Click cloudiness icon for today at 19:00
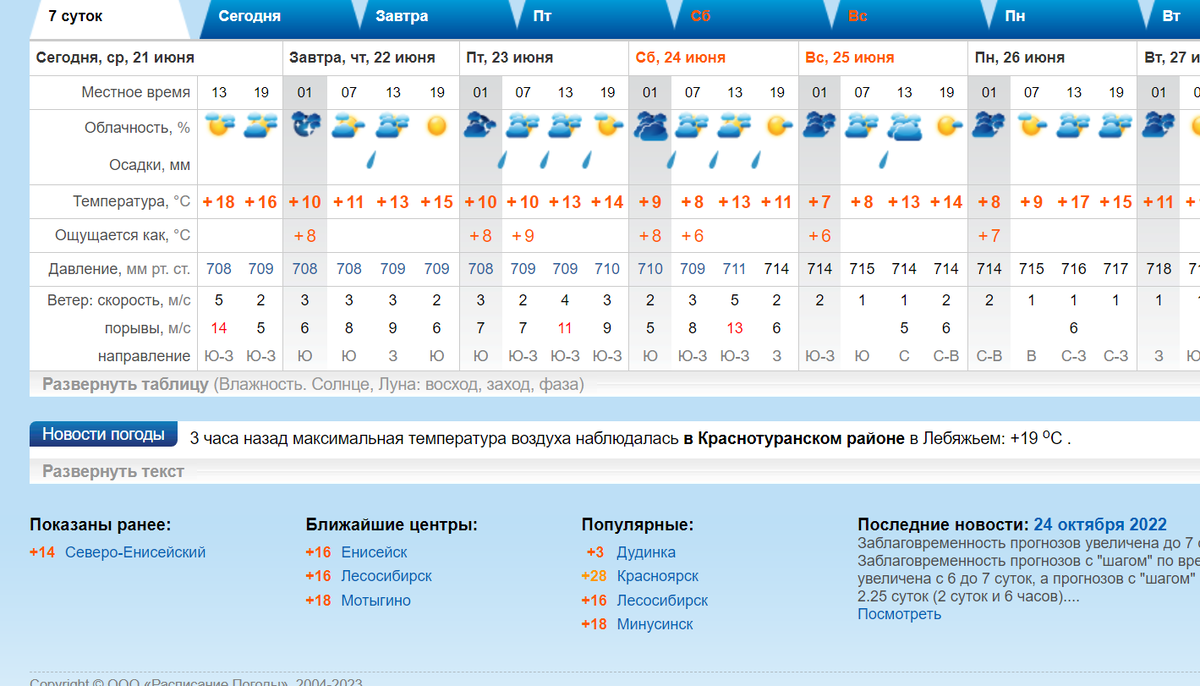The image size is (1200, 686). tap(261, 126)
